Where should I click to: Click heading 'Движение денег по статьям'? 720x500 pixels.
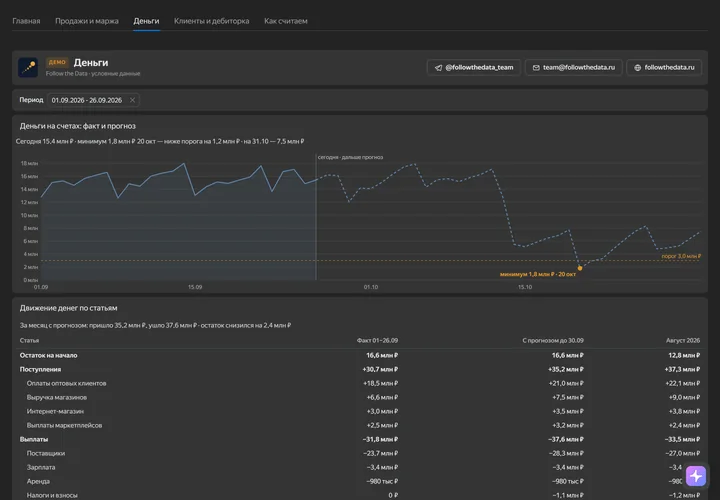click(68, 308)
